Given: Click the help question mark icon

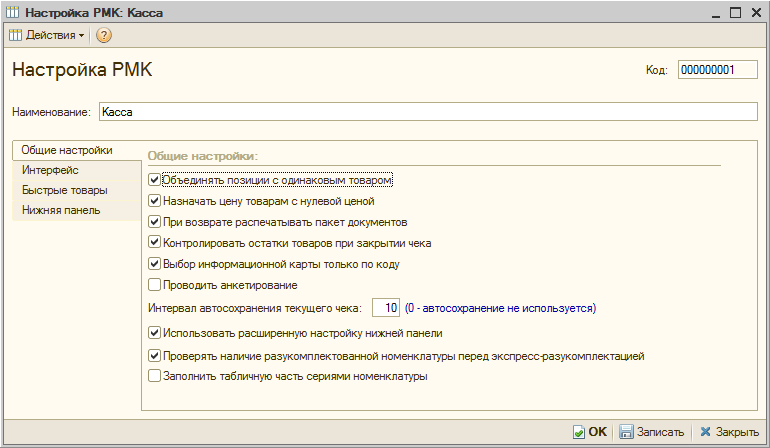Looking at the screenshot, I should 104,35.
